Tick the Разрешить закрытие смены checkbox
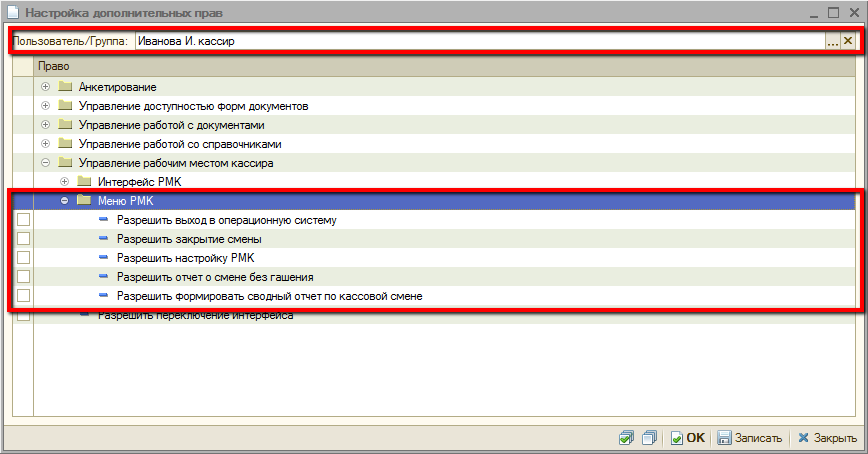Screen dimensions: 868x454 [23, 239]
